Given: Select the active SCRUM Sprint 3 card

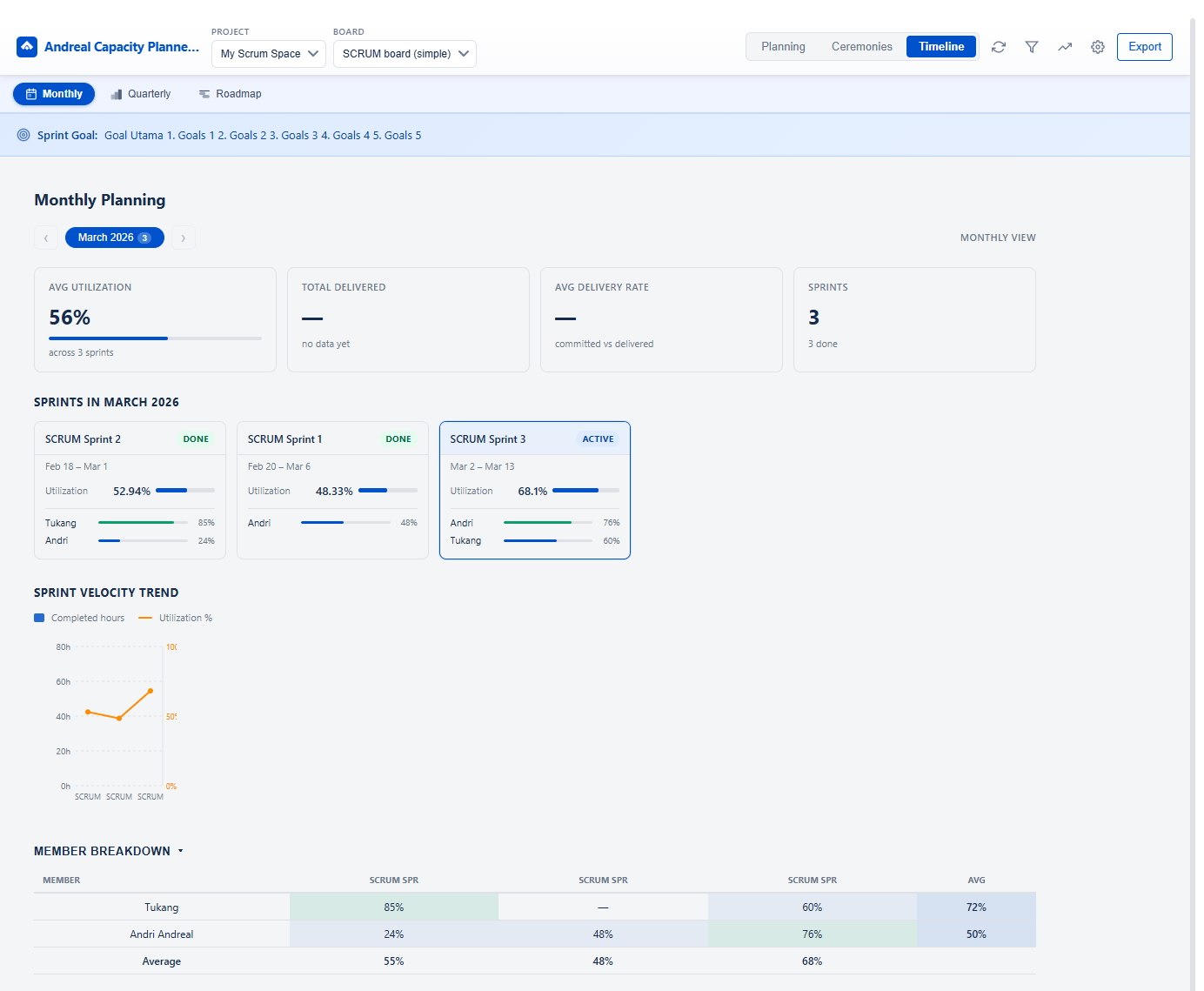Looking at the screenshot, I should 534,490.
